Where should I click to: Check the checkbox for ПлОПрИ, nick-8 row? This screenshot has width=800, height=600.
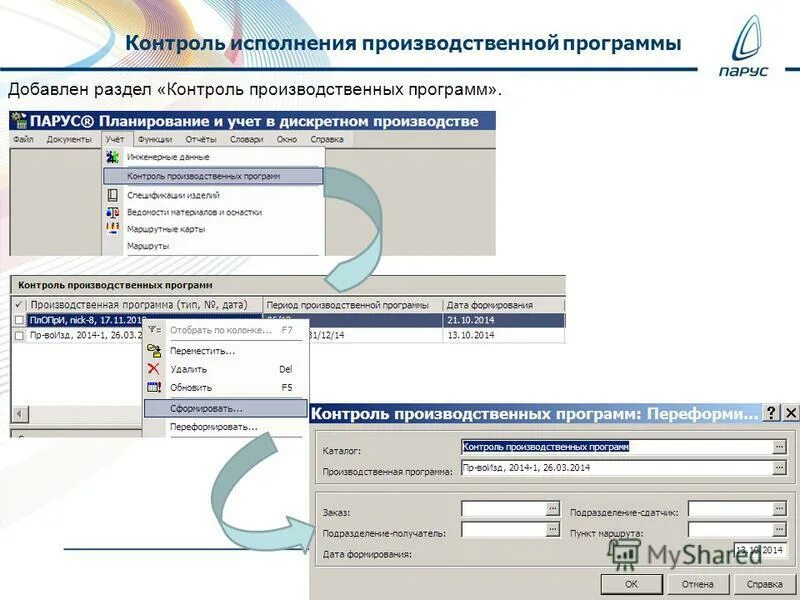pos(18,317)
